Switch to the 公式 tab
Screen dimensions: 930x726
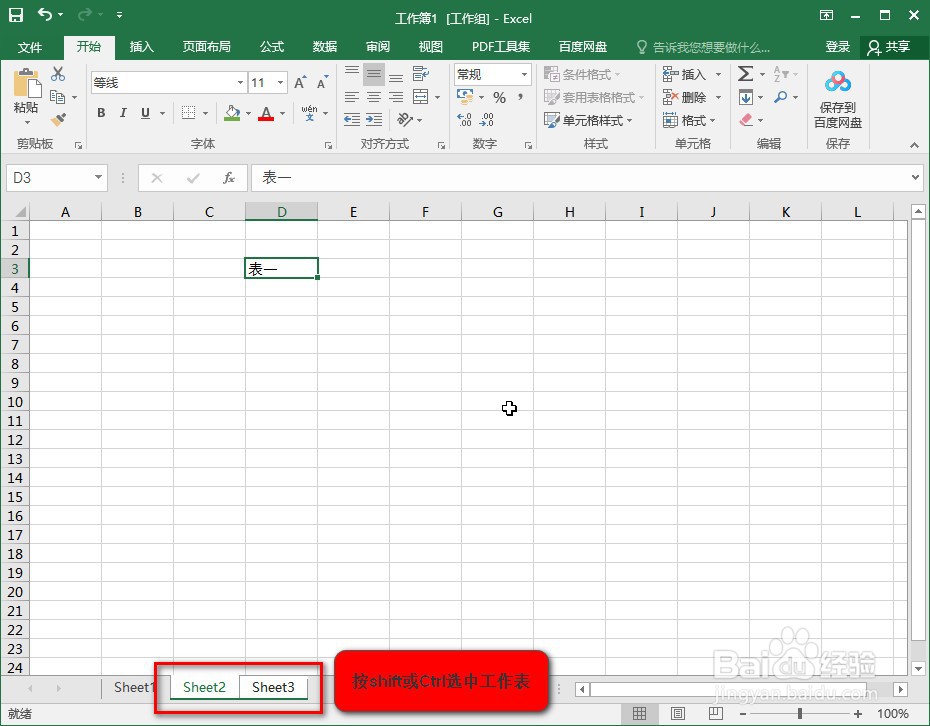[x=272, y=47]
